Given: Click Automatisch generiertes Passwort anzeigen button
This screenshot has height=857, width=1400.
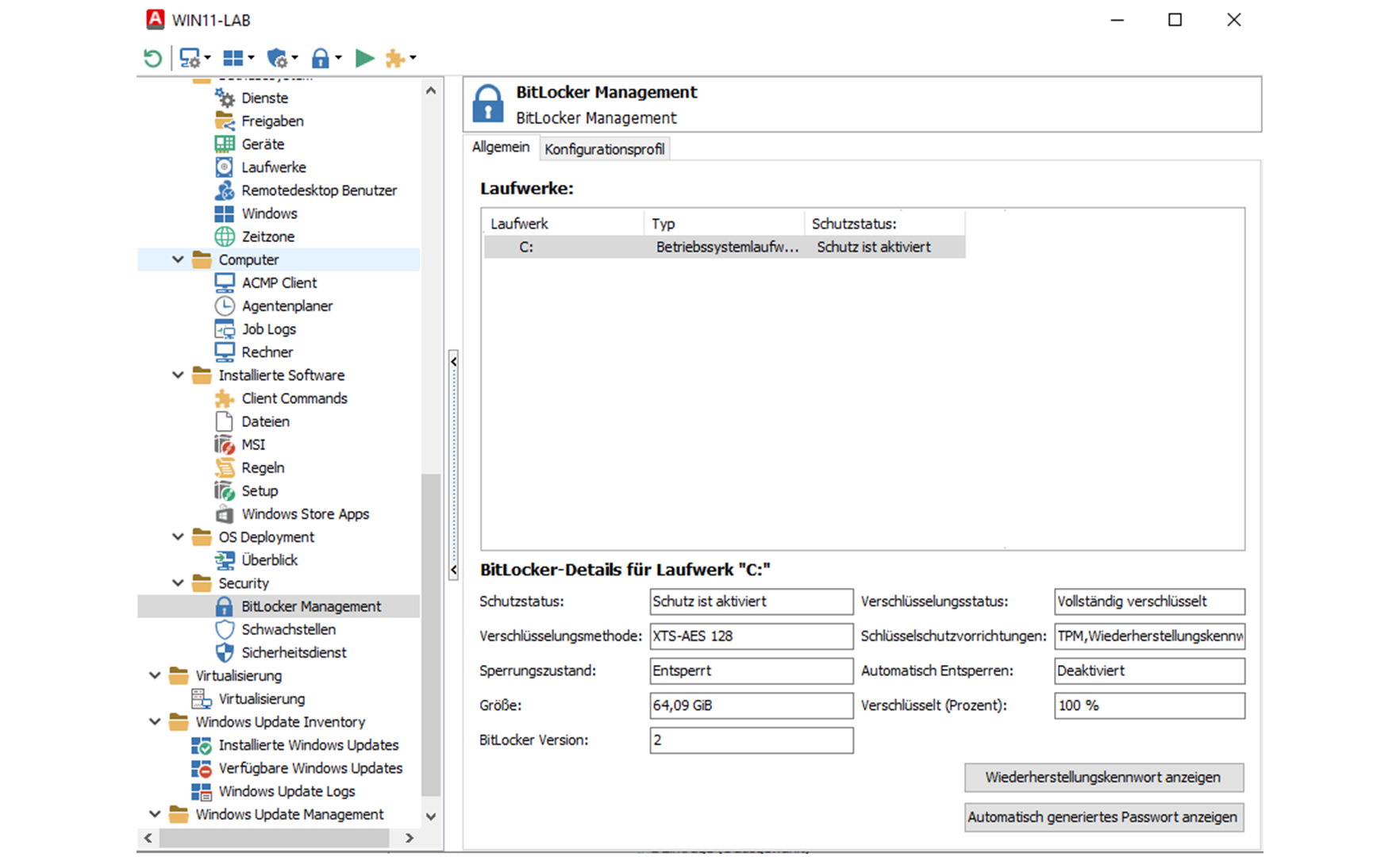Looking at the screenshot, I should [x=1104, y=817].
